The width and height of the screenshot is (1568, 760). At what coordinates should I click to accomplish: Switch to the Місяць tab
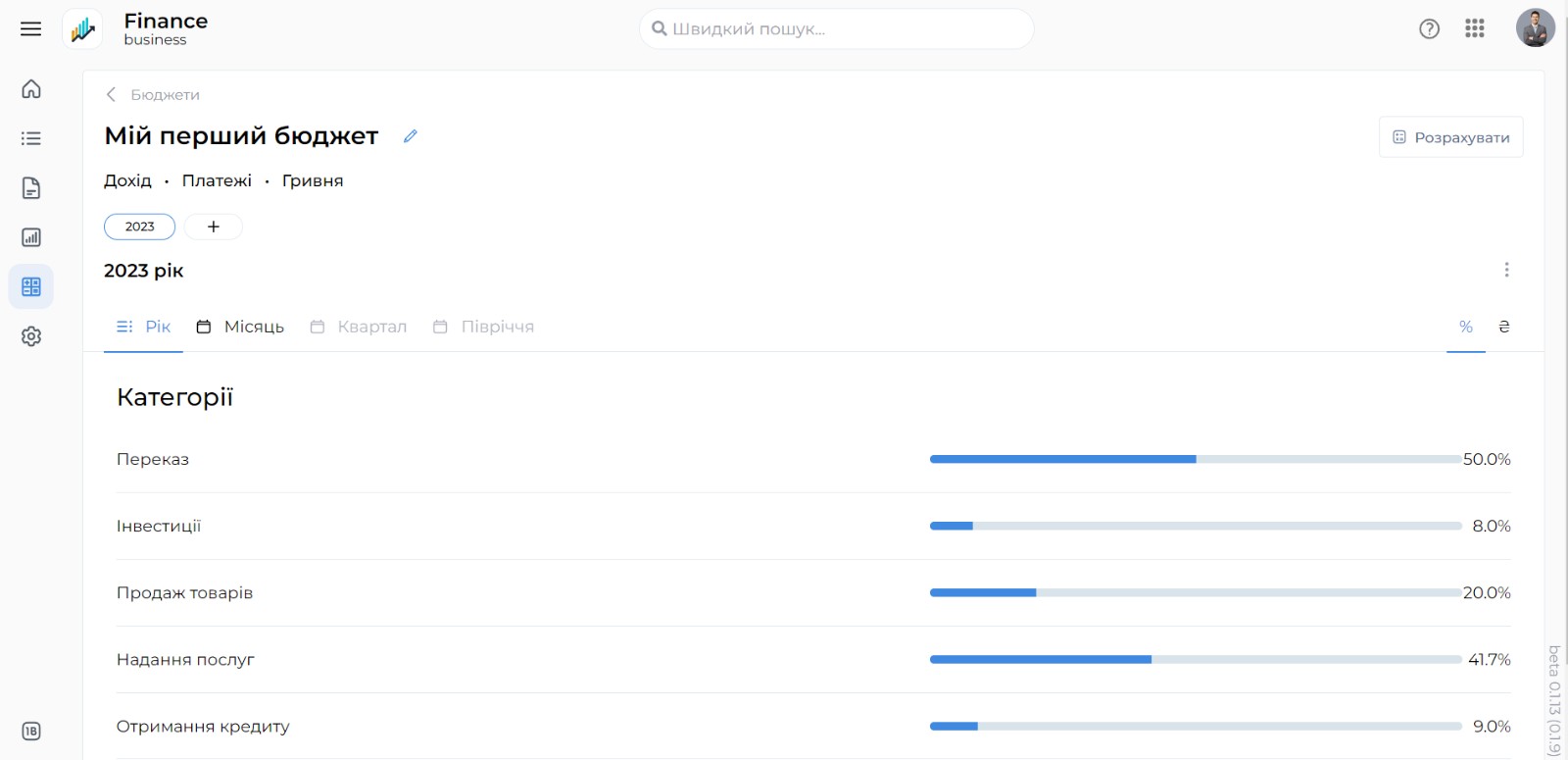pyautogui.click(x=240, y=327)
